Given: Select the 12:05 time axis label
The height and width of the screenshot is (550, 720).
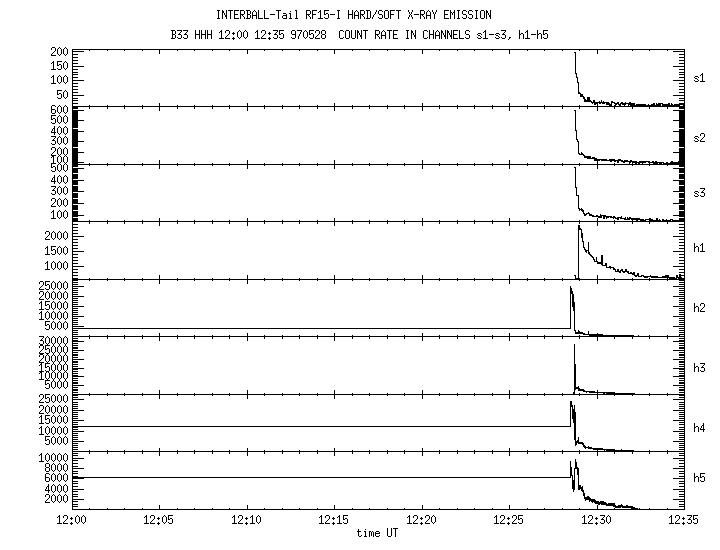Looking at the screenshot, I should 161,522.
